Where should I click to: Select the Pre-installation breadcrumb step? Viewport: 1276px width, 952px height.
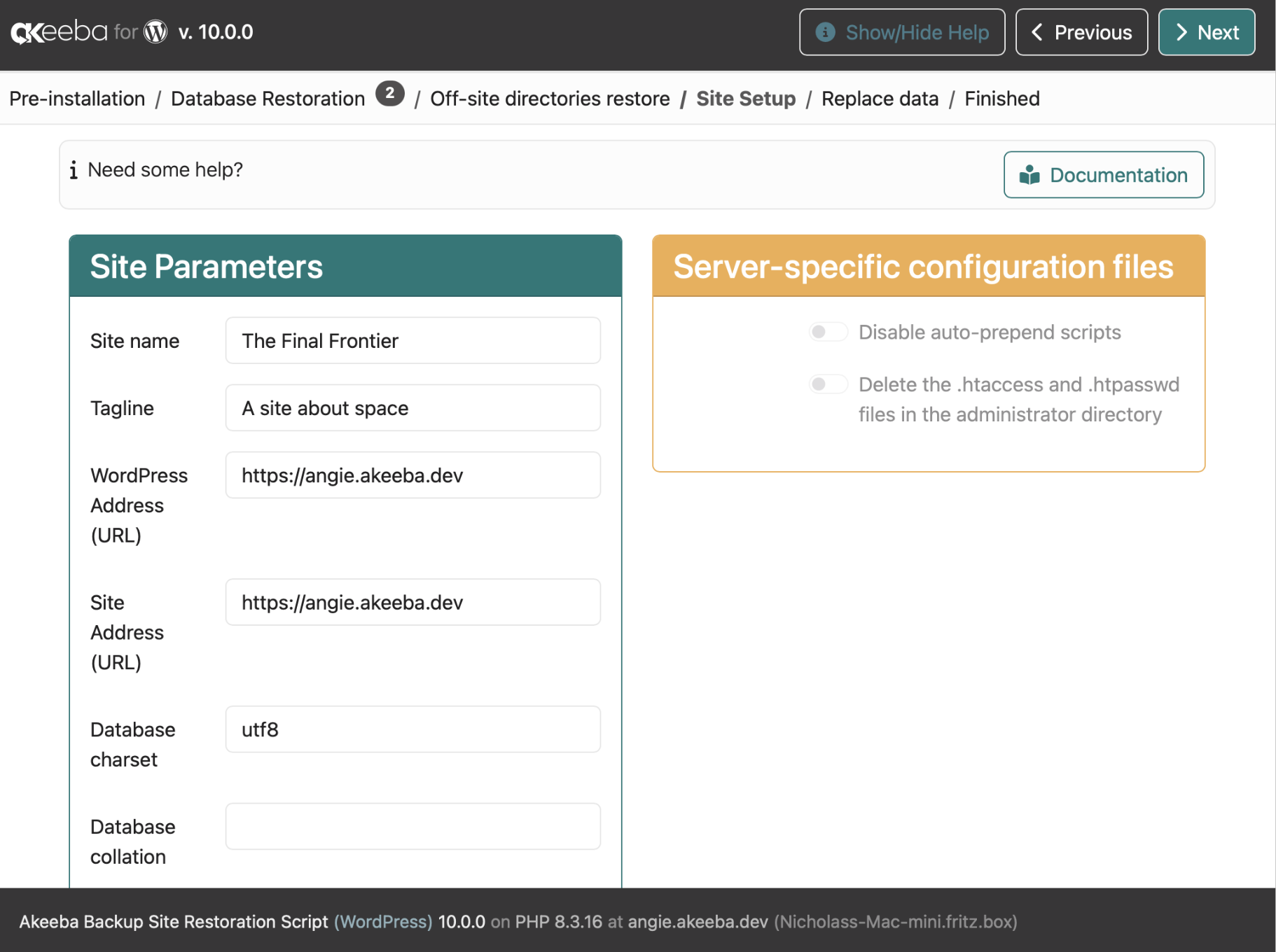(77, 99)
